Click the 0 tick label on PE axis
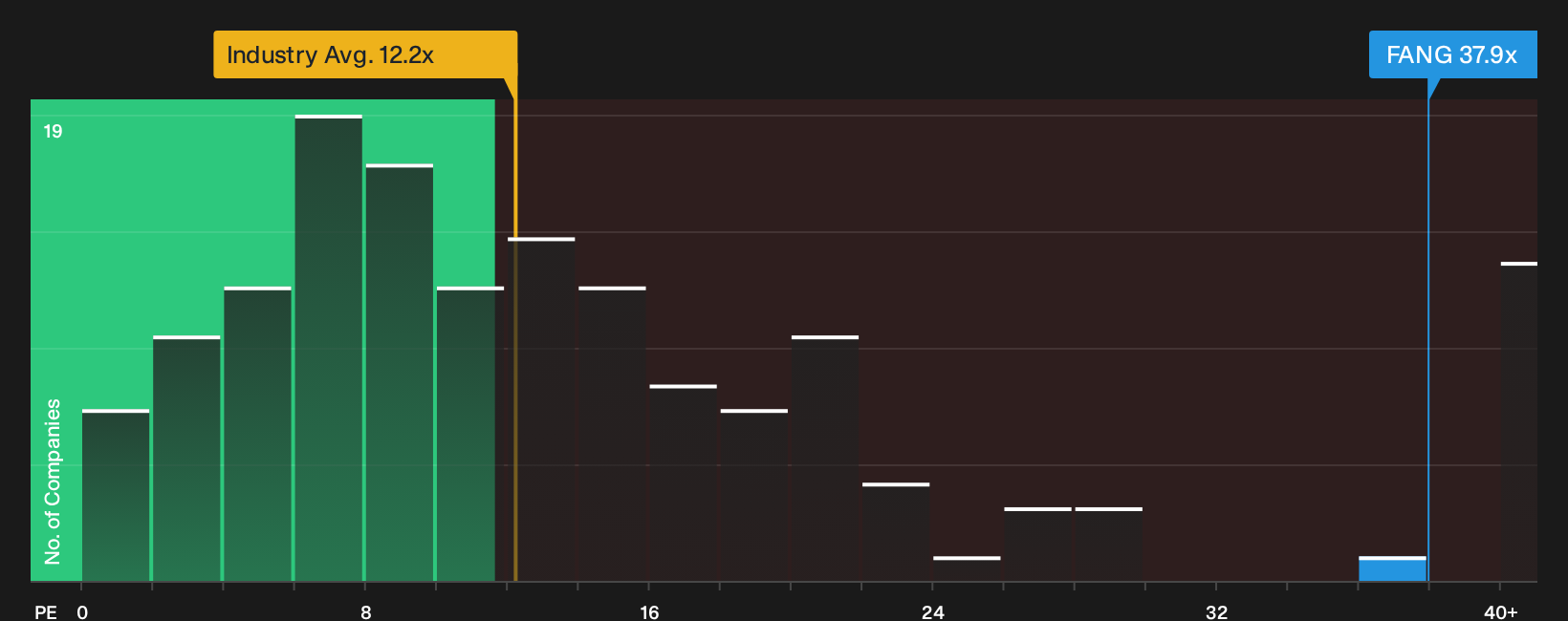1568x621 pixels. point(82,611)
